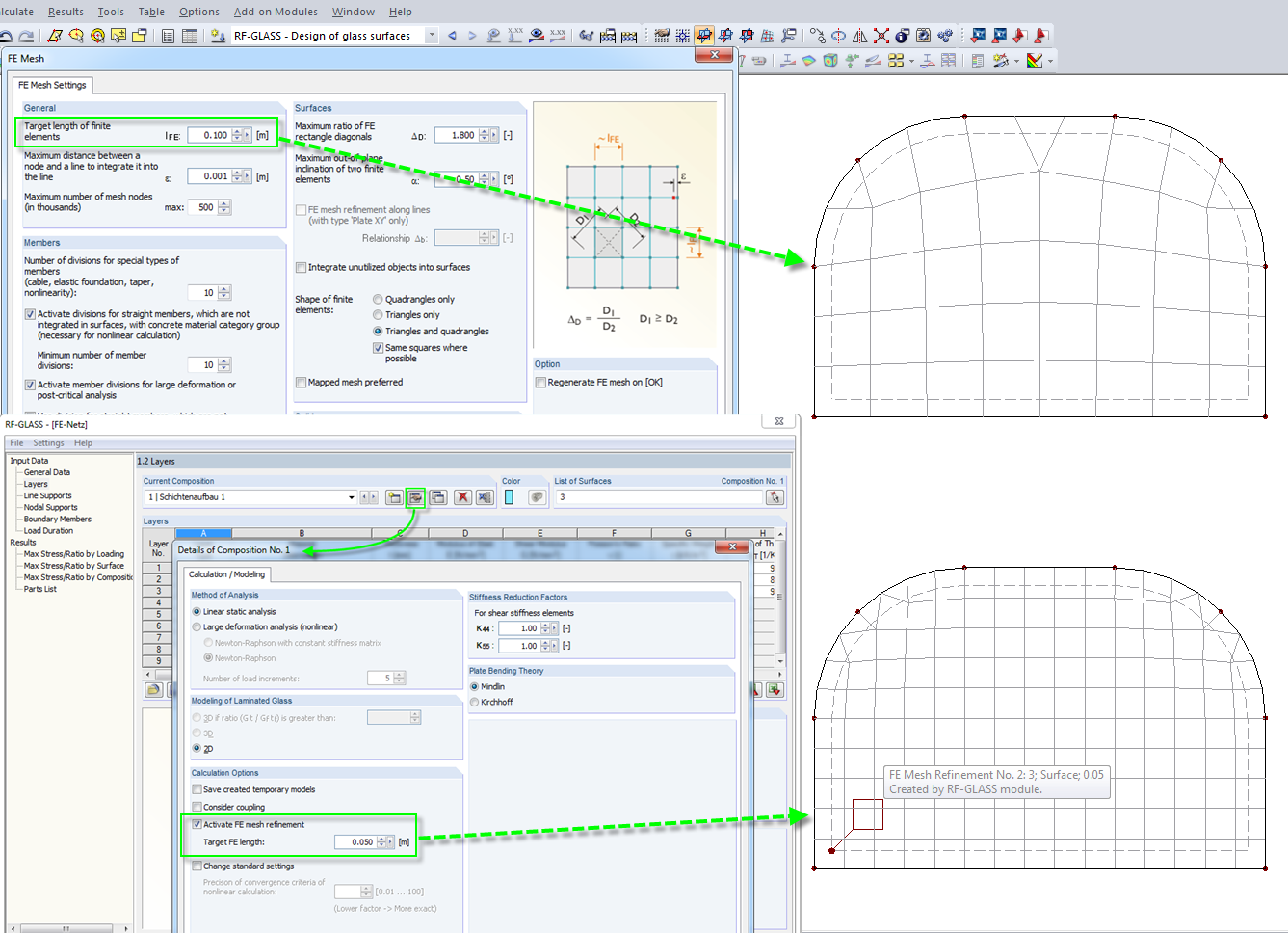Open the Add-on Modules menu
Image resolution: width=1288 pixels, height=933 pixels.
(x=276, y=12)
